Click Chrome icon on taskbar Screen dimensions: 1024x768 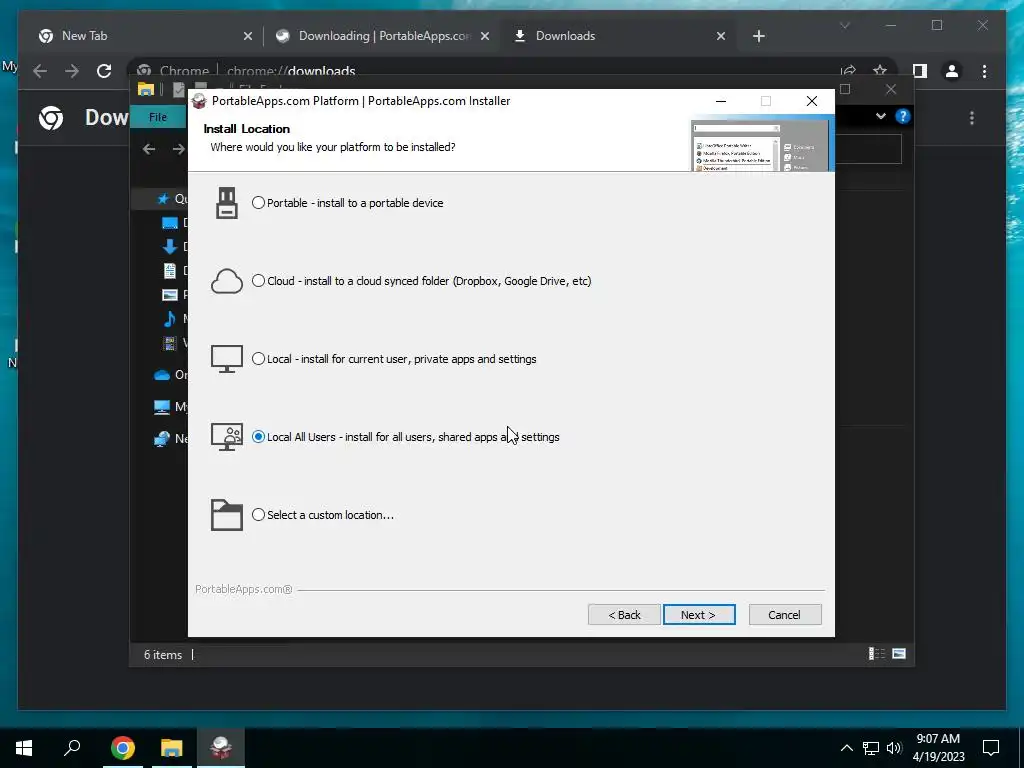coord(123,748)
